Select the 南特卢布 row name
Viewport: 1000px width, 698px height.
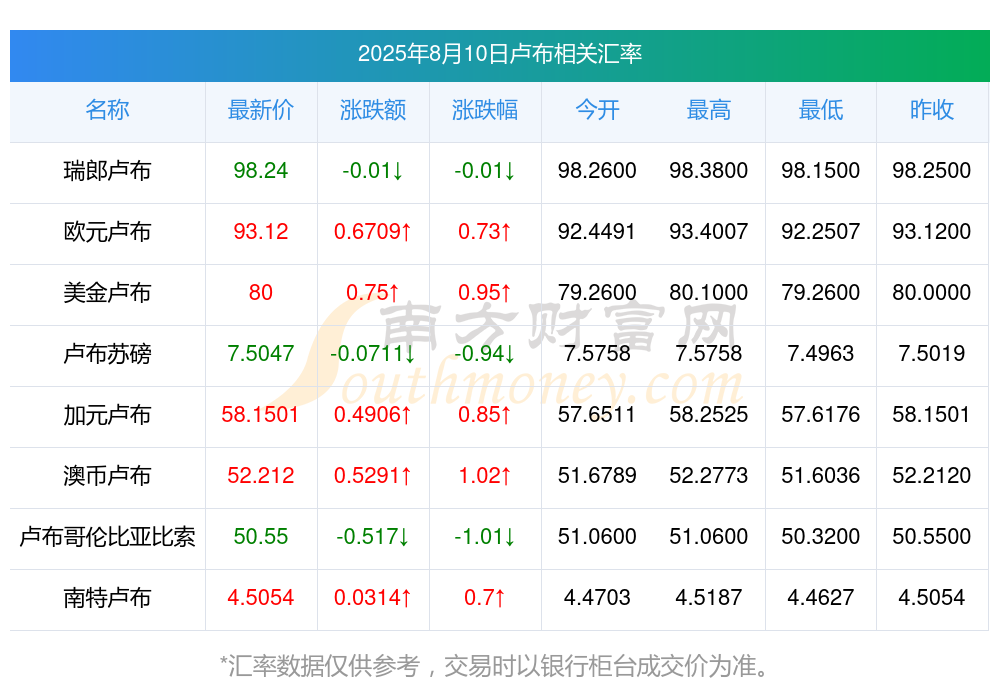click(107, 598)
